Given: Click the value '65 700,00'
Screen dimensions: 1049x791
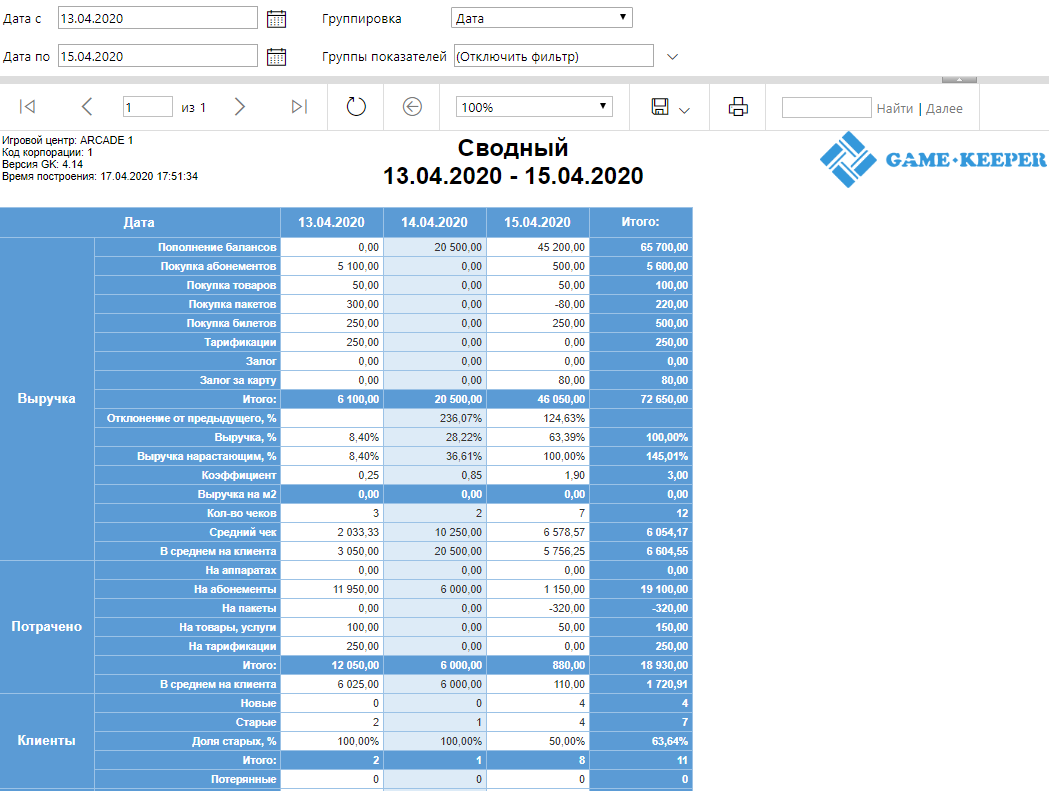Looking at the screenshot, I should click(x=664, y=247).
